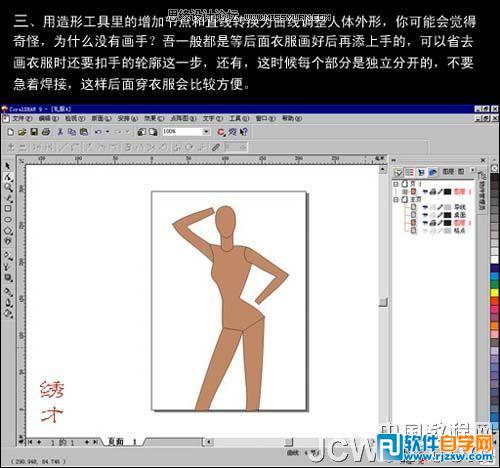Go to last page navigator button

tap(95, 442)
